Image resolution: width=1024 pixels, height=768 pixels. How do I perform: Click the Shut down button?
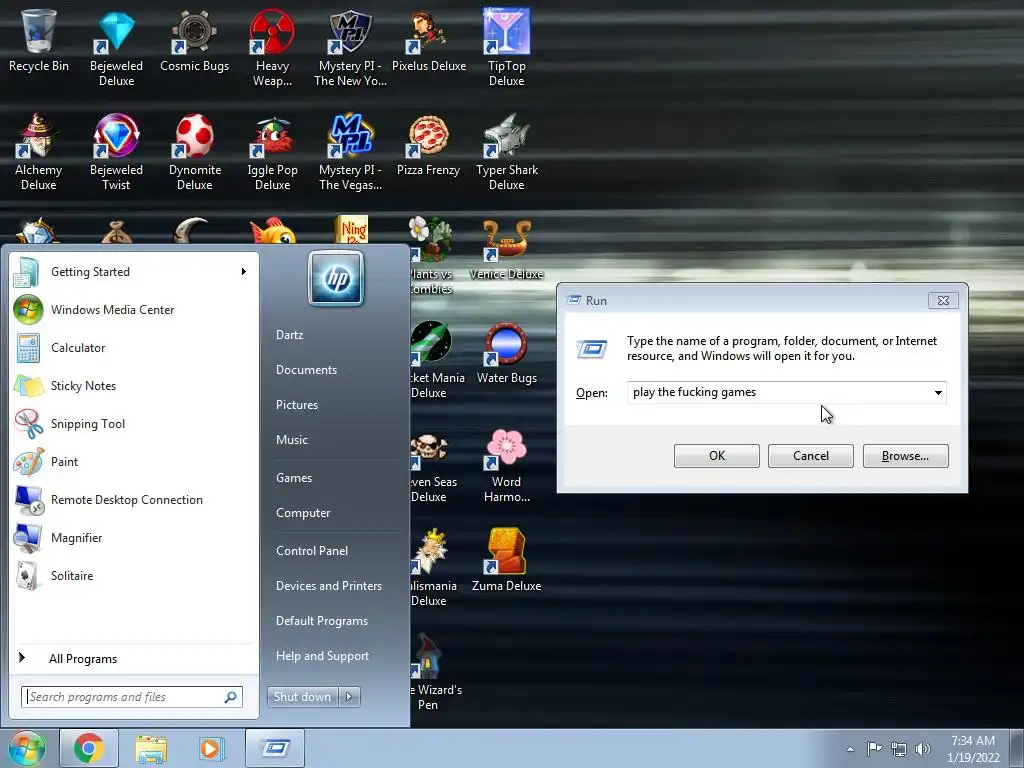[x=302, y=697]
